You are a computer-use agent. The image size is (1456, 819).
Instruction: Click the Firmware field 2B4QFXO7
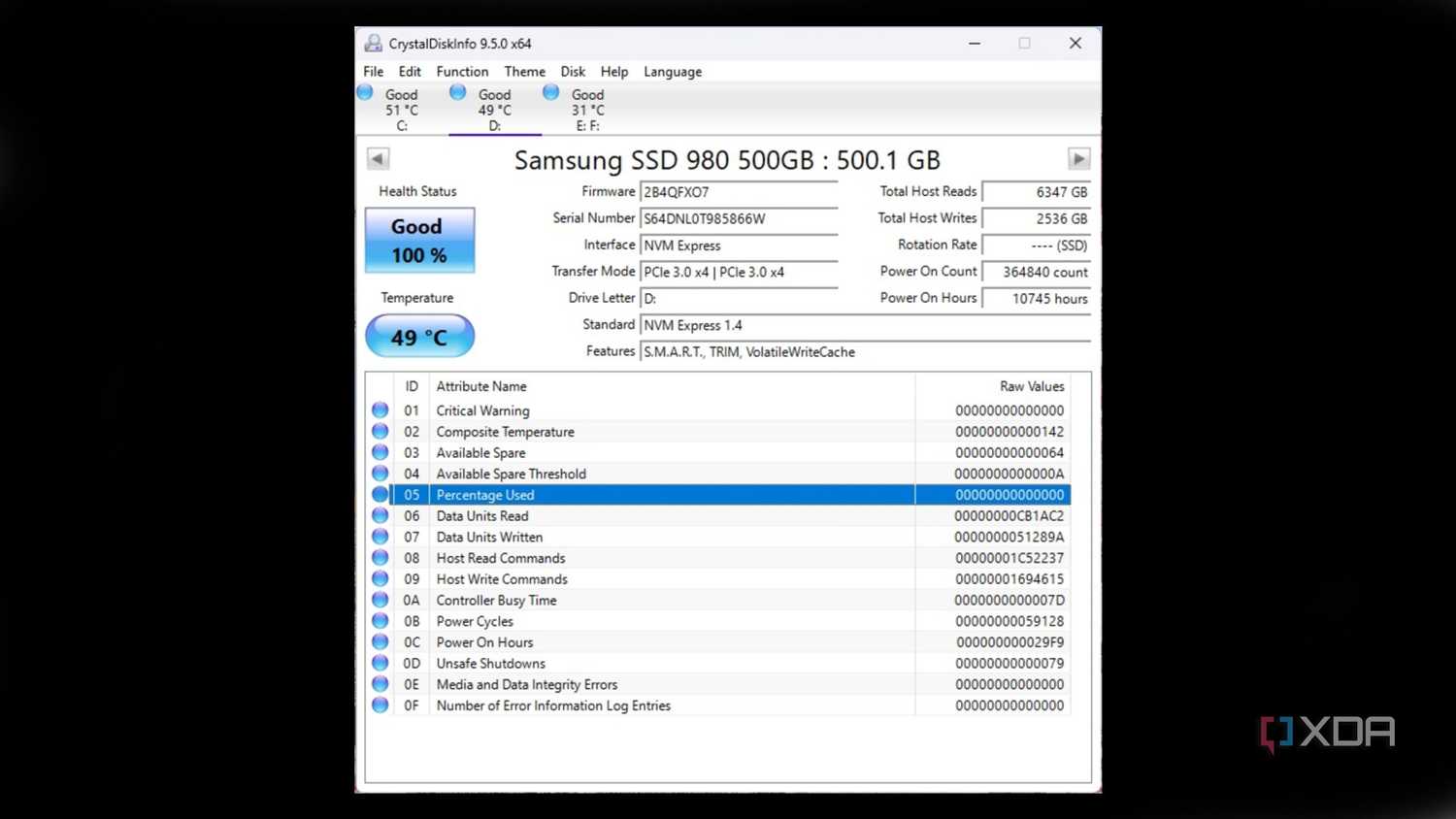coord(739,192)
